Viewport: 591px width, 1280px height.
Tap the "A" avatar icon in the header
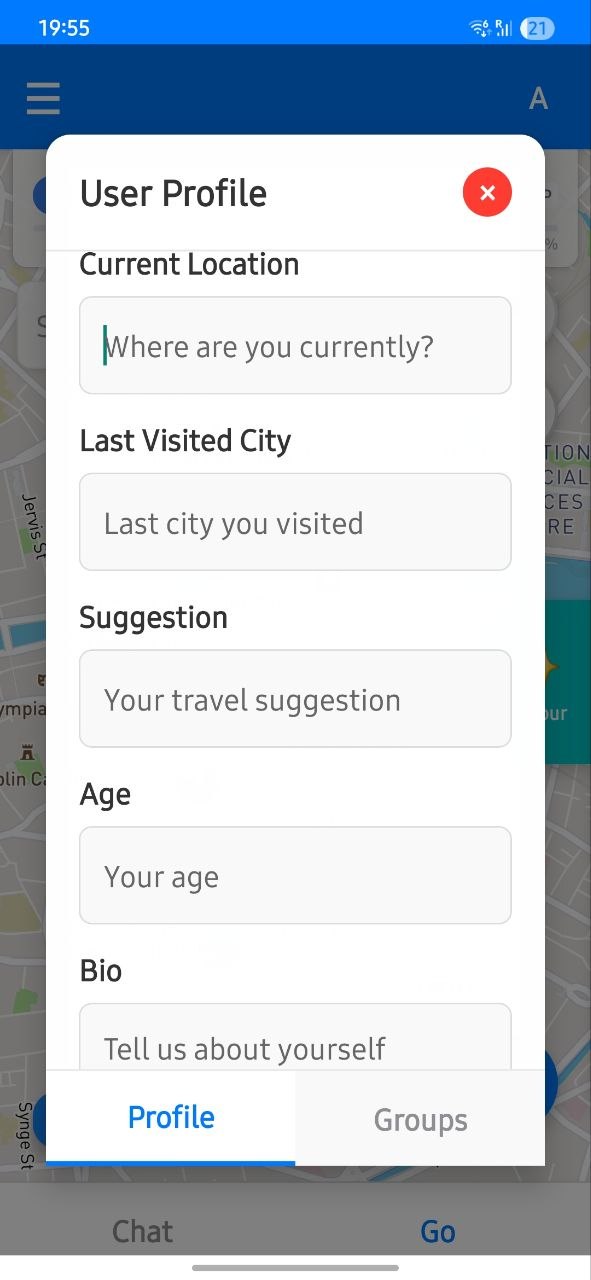coord(538,97)
